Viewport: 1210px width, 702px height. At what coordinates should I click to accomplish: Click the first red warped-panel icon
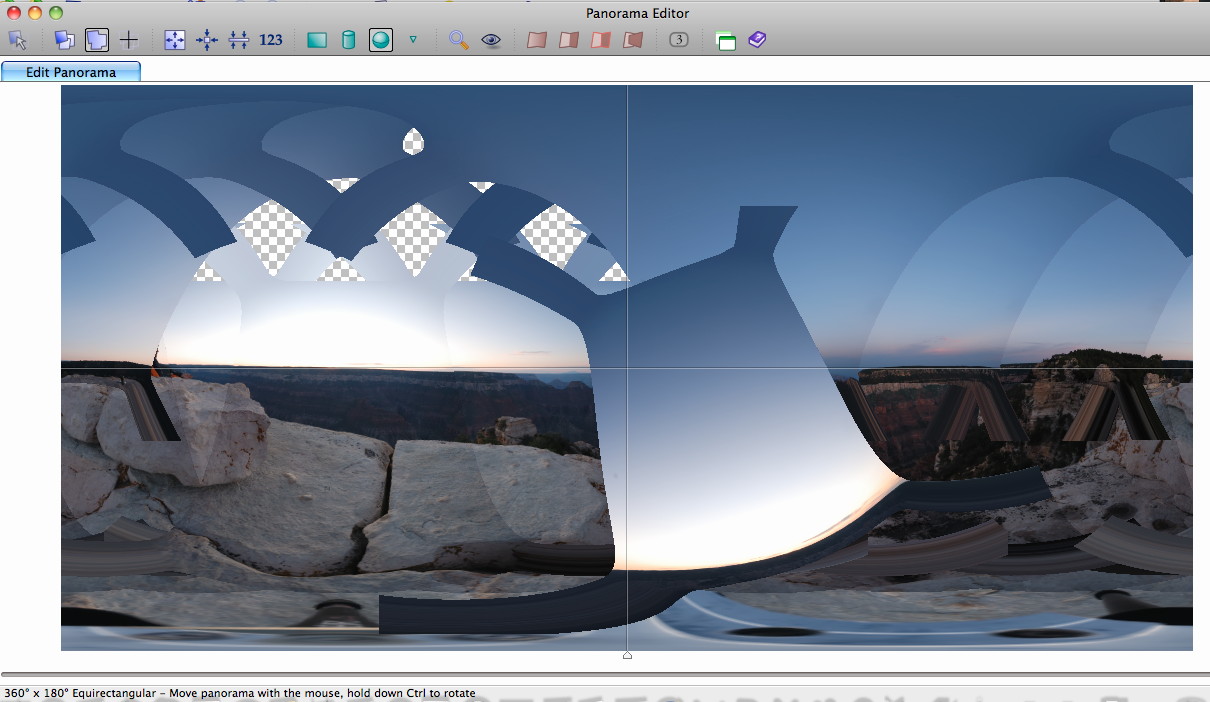(x=537, y=40)
